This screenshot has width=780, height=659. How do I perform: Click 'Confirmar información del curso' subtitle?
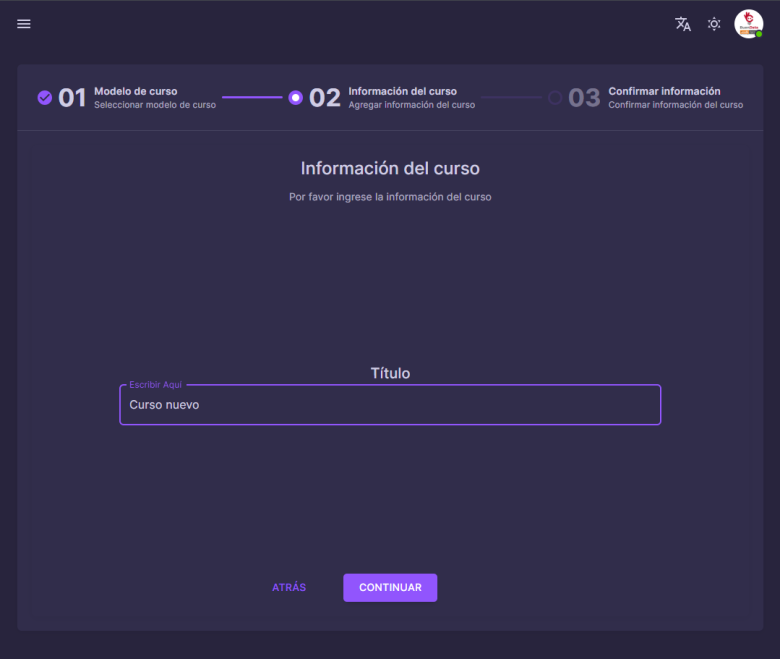coord(676,105)
